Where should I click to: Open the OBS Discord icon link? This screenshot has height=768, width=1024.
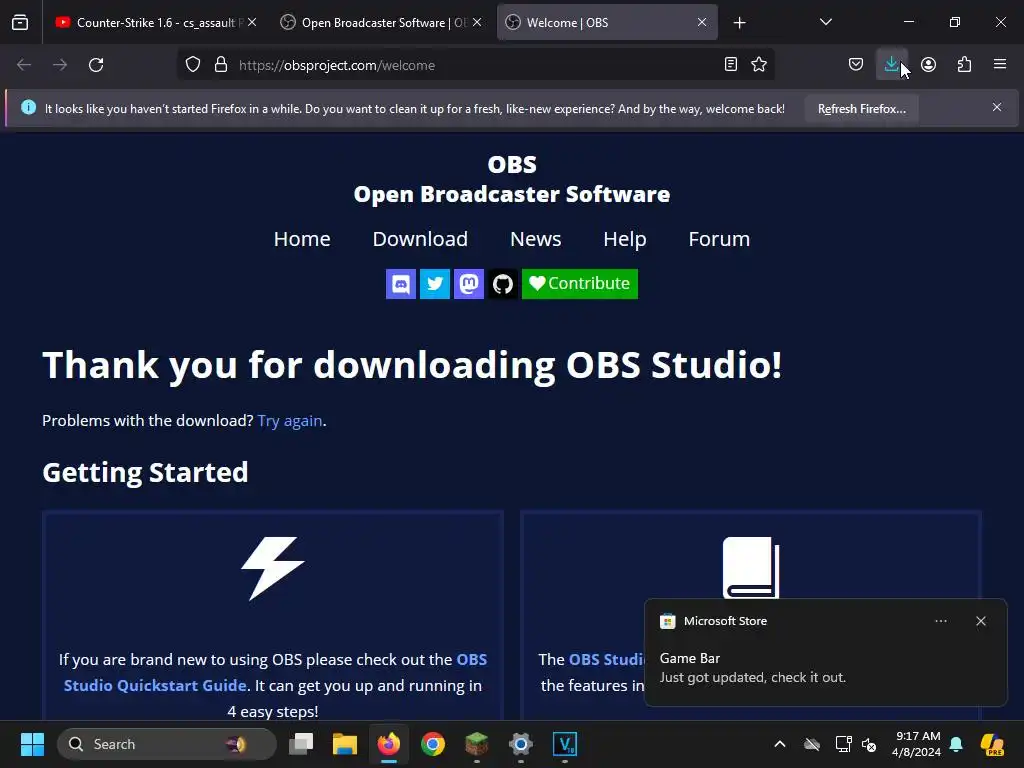coord(400,284)
